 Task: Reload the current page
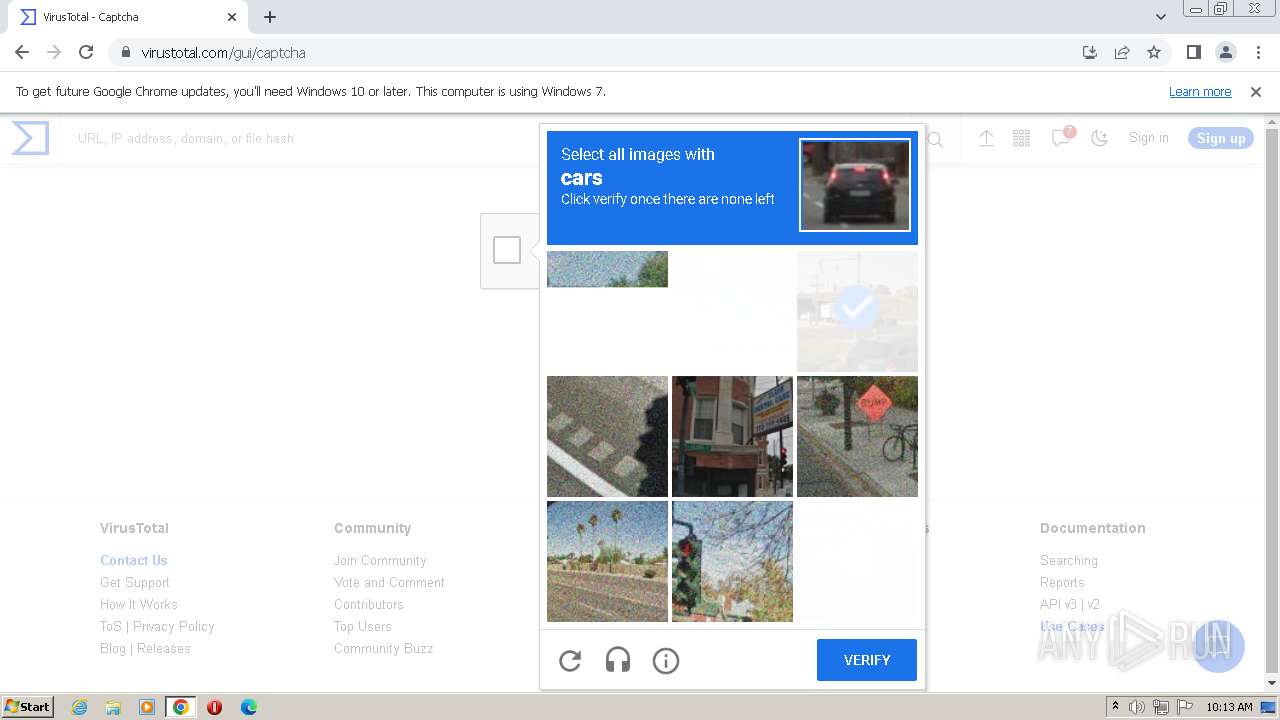pos(86,52)
